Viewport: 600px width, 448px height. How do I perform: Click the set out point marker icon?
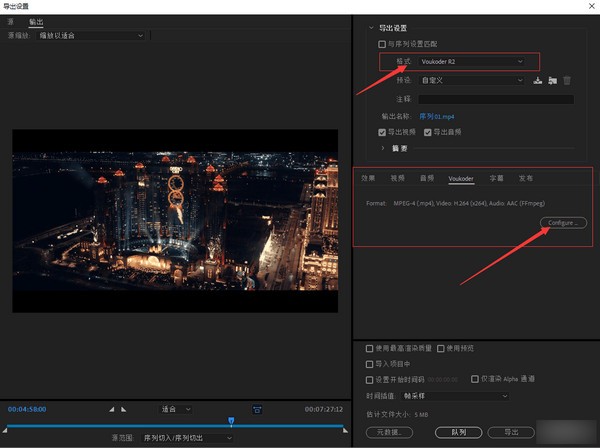click(x=123, y=409)
